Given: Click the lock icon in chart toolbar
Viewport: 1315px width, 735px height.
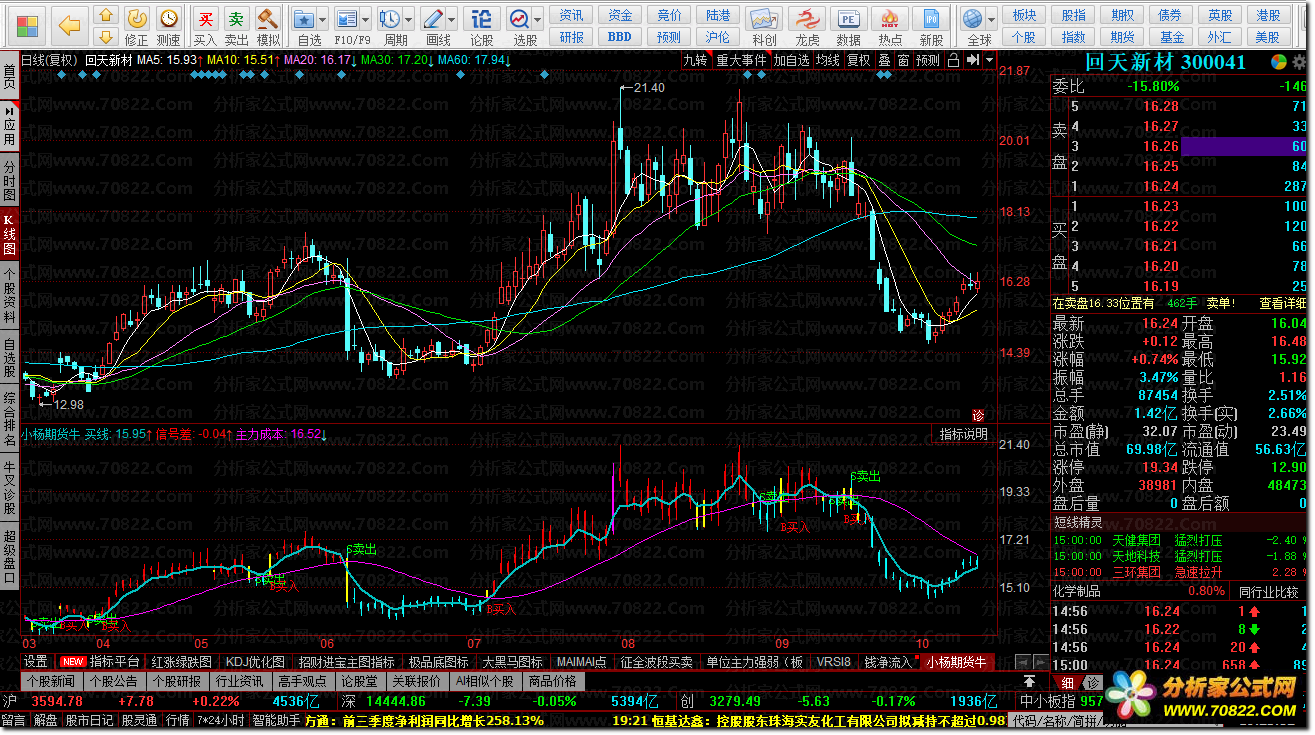Looking at the screenshot, I should point(953,60).
